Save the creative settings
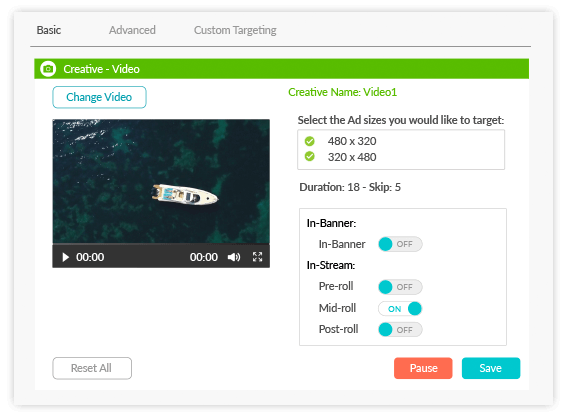 point(491,368)
